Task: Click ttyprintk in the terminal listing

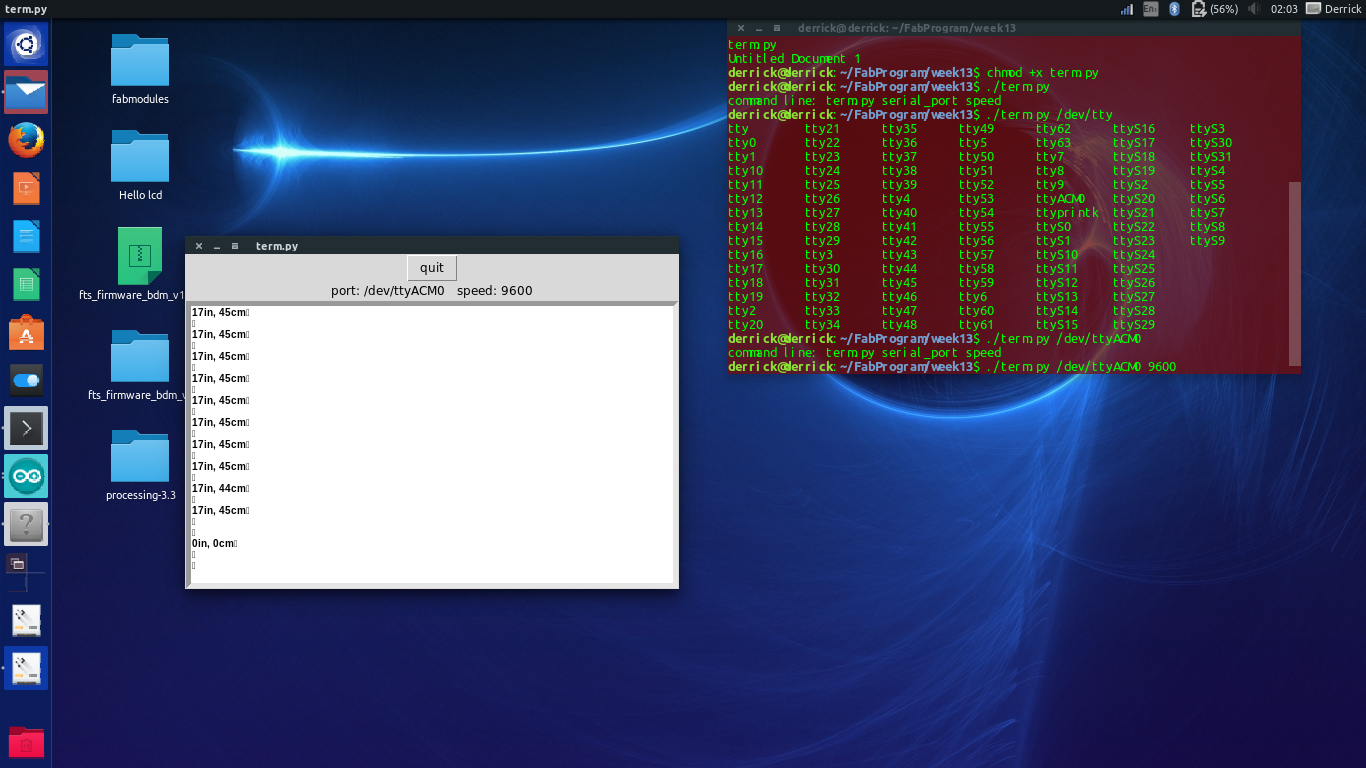Action: [x=1067, y=213]
